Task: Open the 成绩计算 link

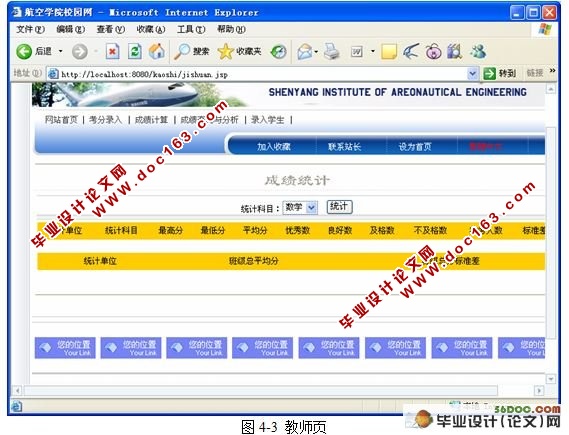Action: tap(151, 120)
